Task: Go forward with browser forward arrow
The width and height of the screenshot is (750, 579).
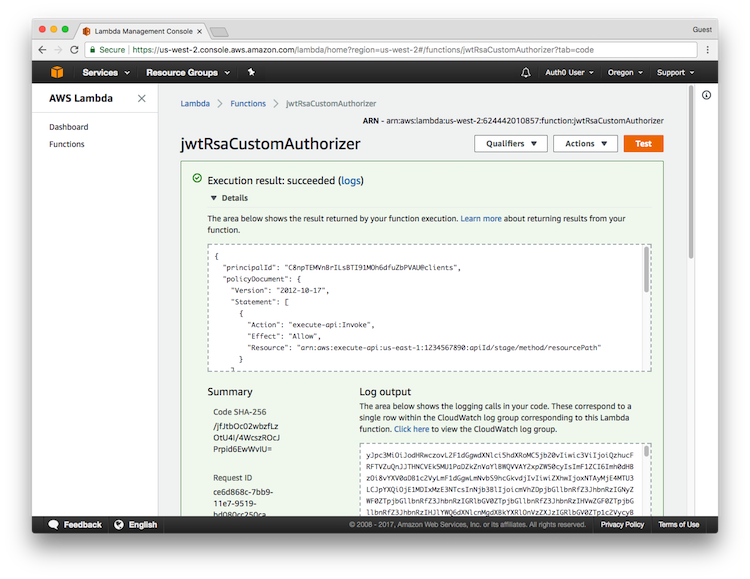Action: tap(58, 50)
